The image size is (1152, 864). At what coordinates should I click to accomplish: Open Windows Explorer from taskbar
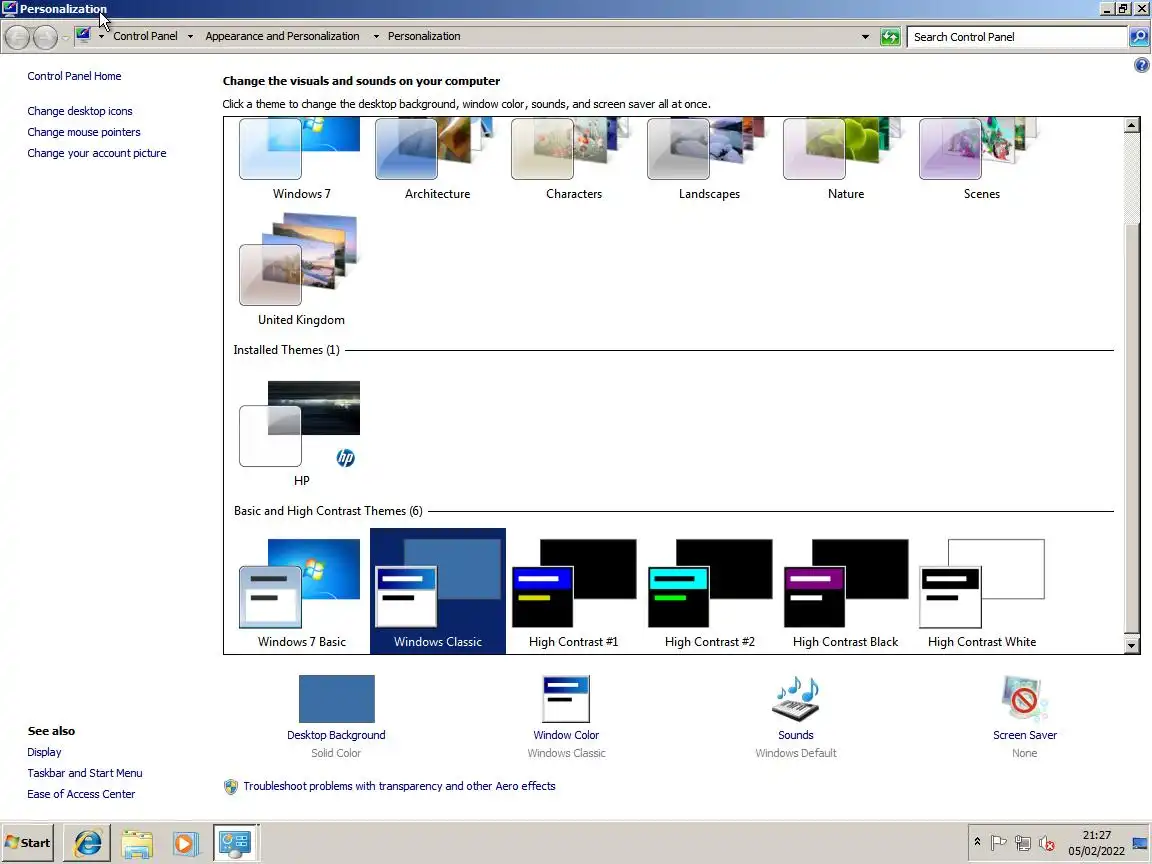pyautogui.click(x=137, y=843)
